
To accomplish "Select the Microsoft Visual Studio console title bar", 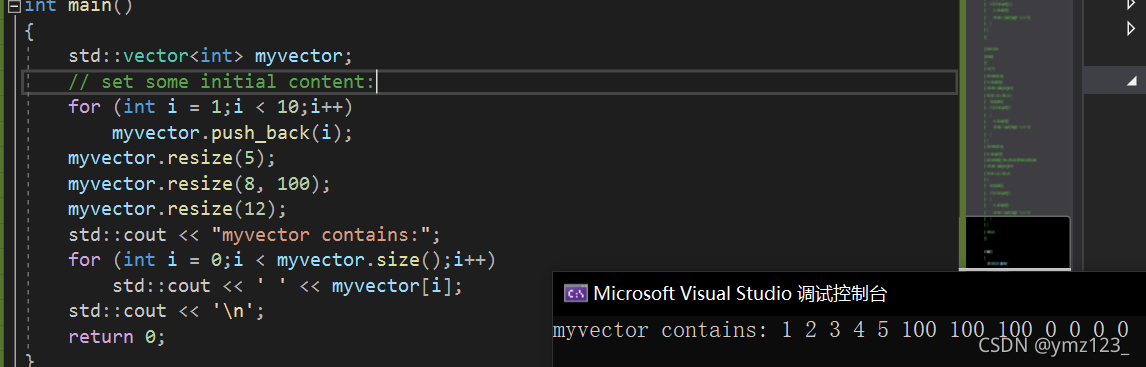I will click(849, 294).
